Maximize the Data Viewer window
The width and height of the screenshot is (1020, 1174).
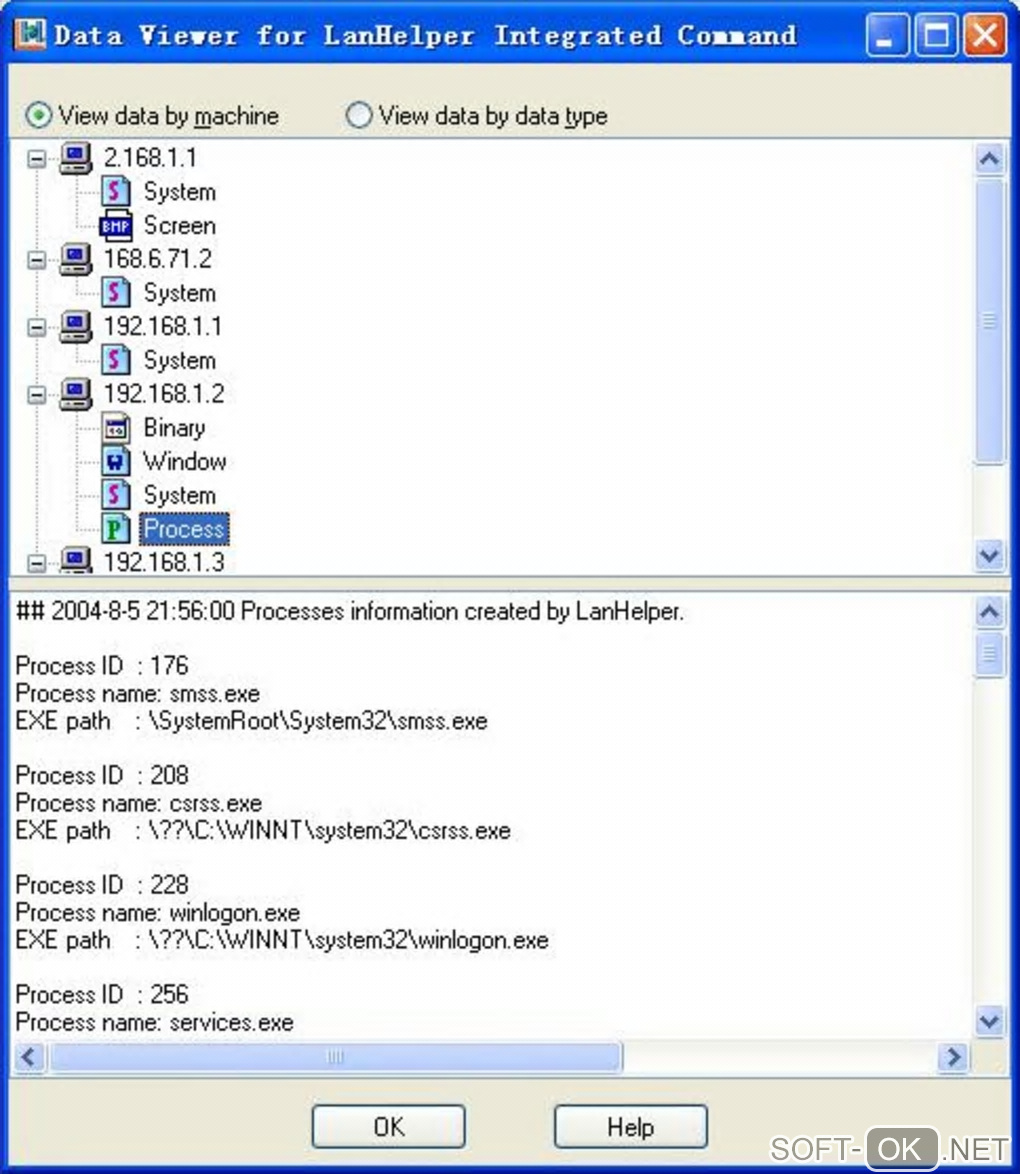pos(936,34)
